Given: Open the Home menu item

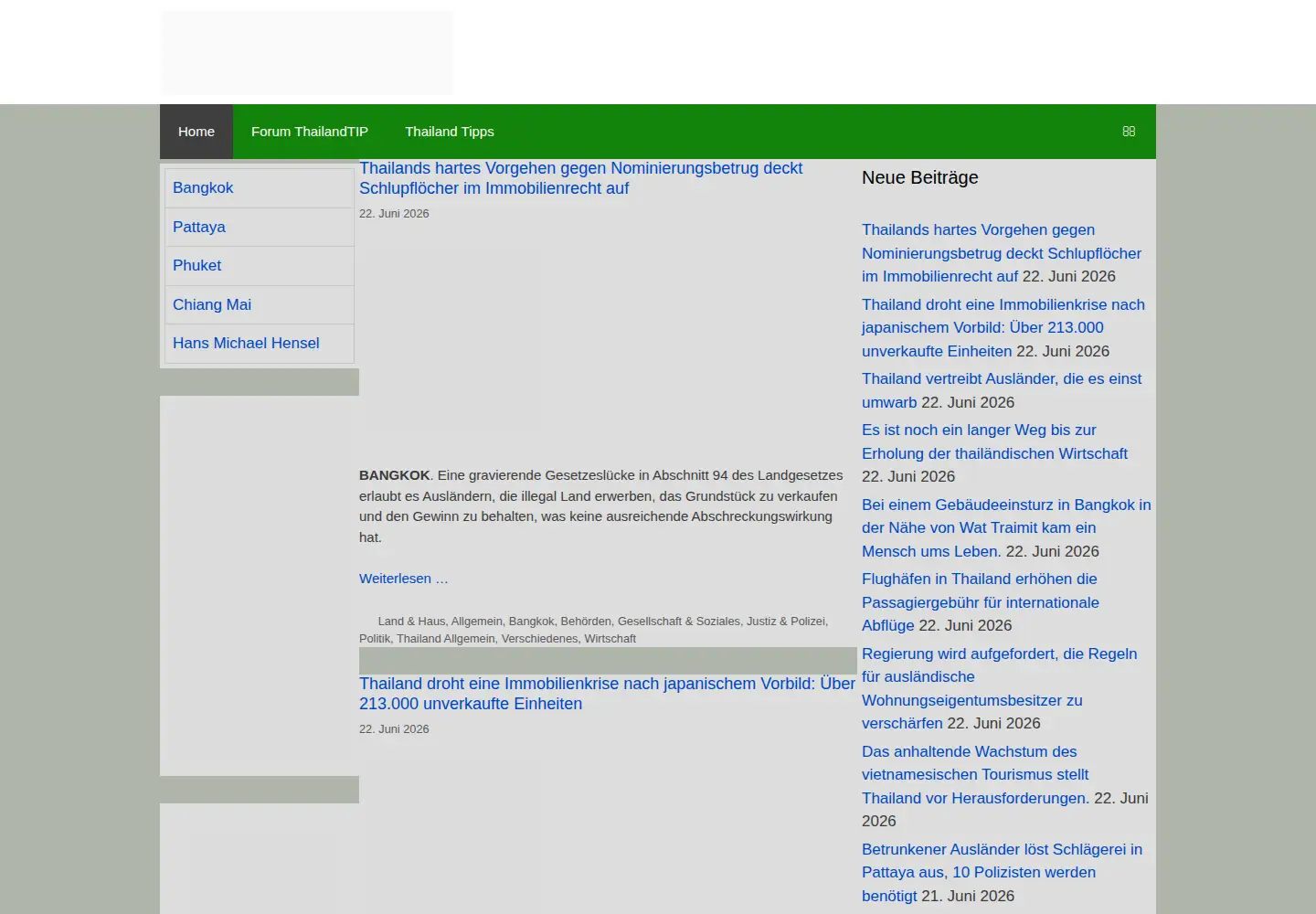Looking at the screenshot, I should (196, 132).
